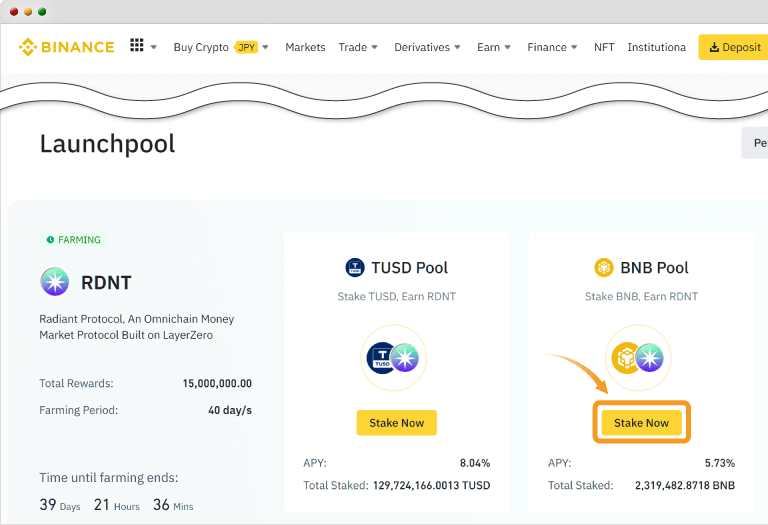Viewport: 768px width, 525px height.
Task: Click the BNB and RDNT pair icon
Action: tap(638, 358)
